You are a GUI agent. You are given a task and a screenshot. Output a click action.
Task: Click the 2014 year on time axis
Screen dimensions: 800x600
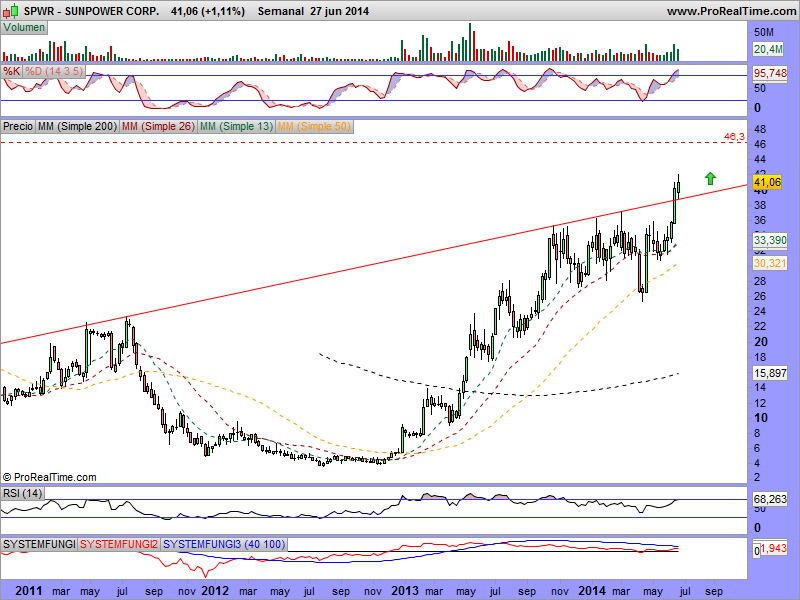[x=592, y=591]
